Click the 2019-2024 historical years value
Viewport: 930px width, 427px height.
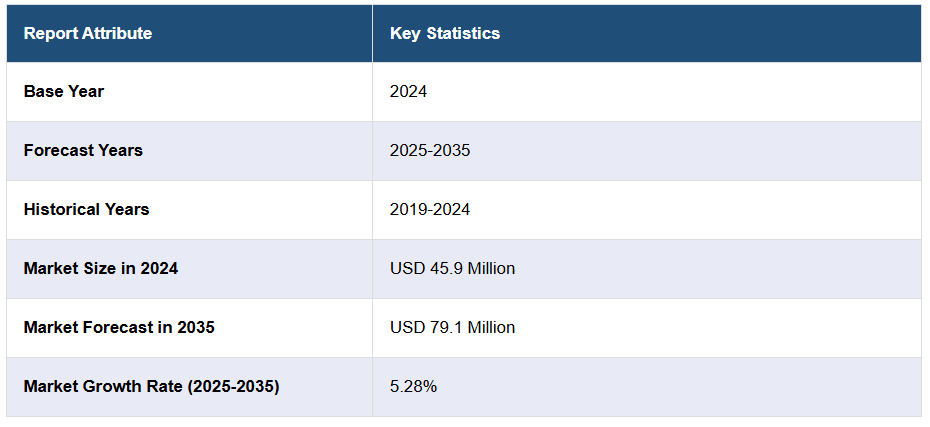click(430, 209)
